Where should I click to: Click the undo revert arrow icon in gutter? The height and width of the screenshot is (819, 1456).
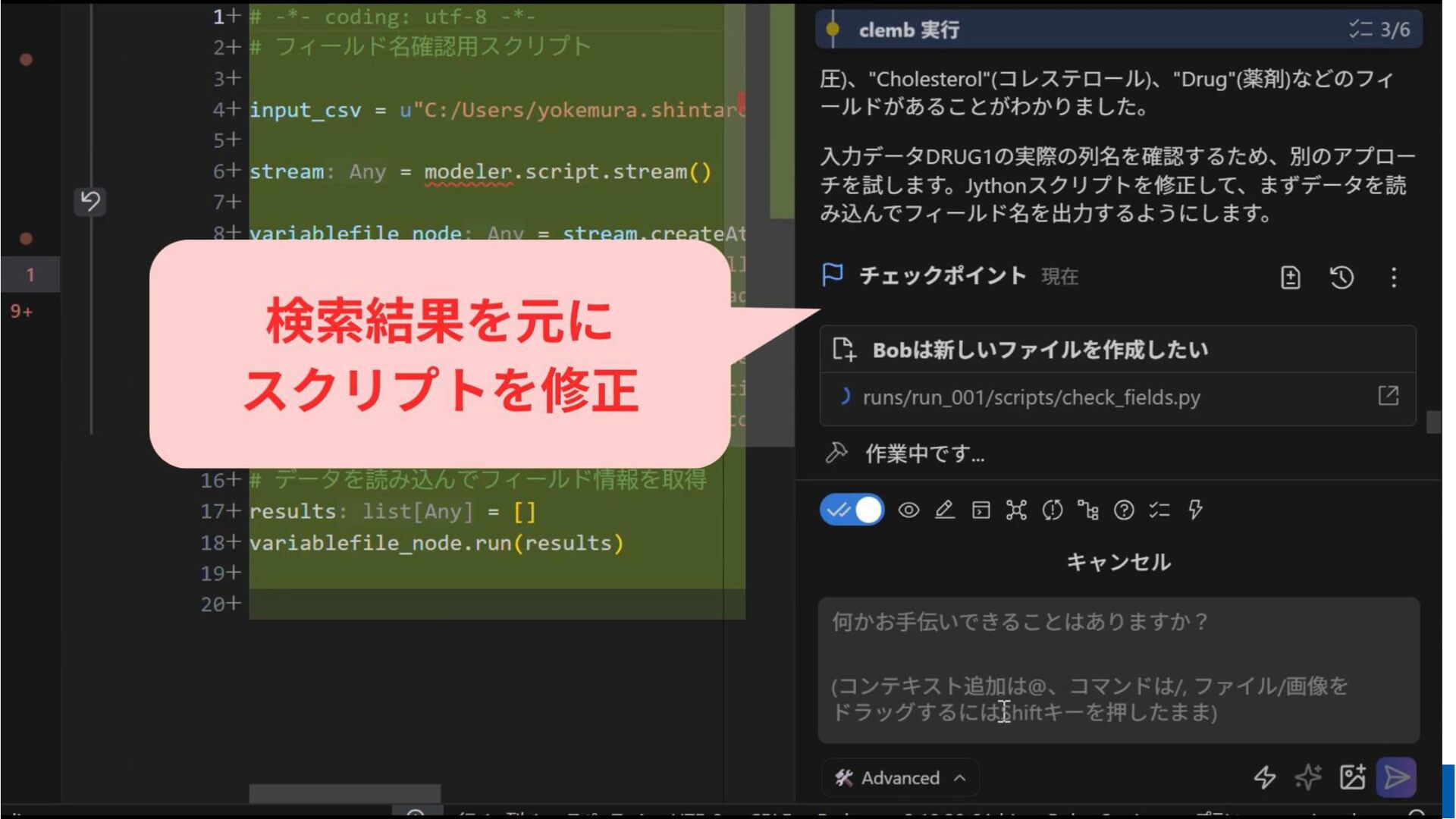tap(90, 202)
